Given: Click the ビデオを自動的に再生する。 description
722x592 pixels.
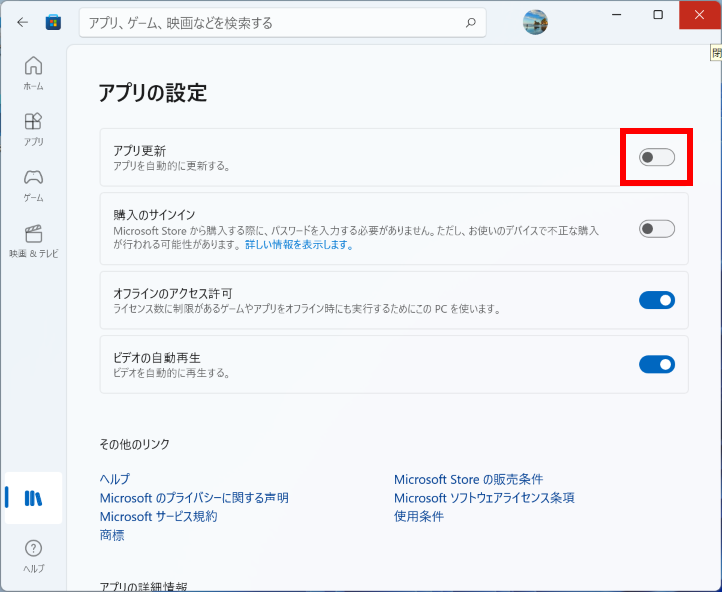Looking at the screenshot, I should [x=172, y=373].
